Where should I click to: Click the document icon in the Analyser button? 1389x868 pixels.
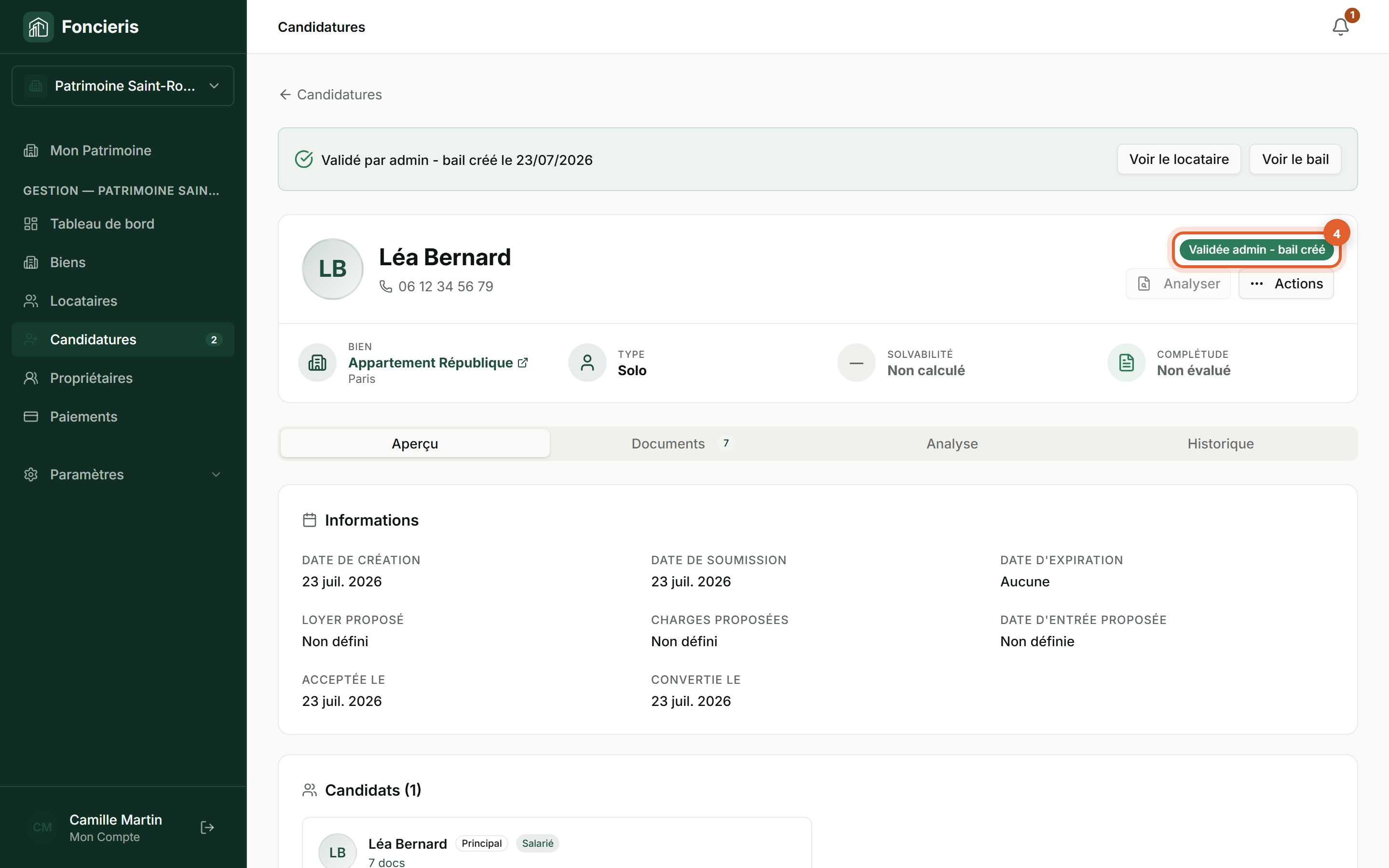pos(1144,284)
